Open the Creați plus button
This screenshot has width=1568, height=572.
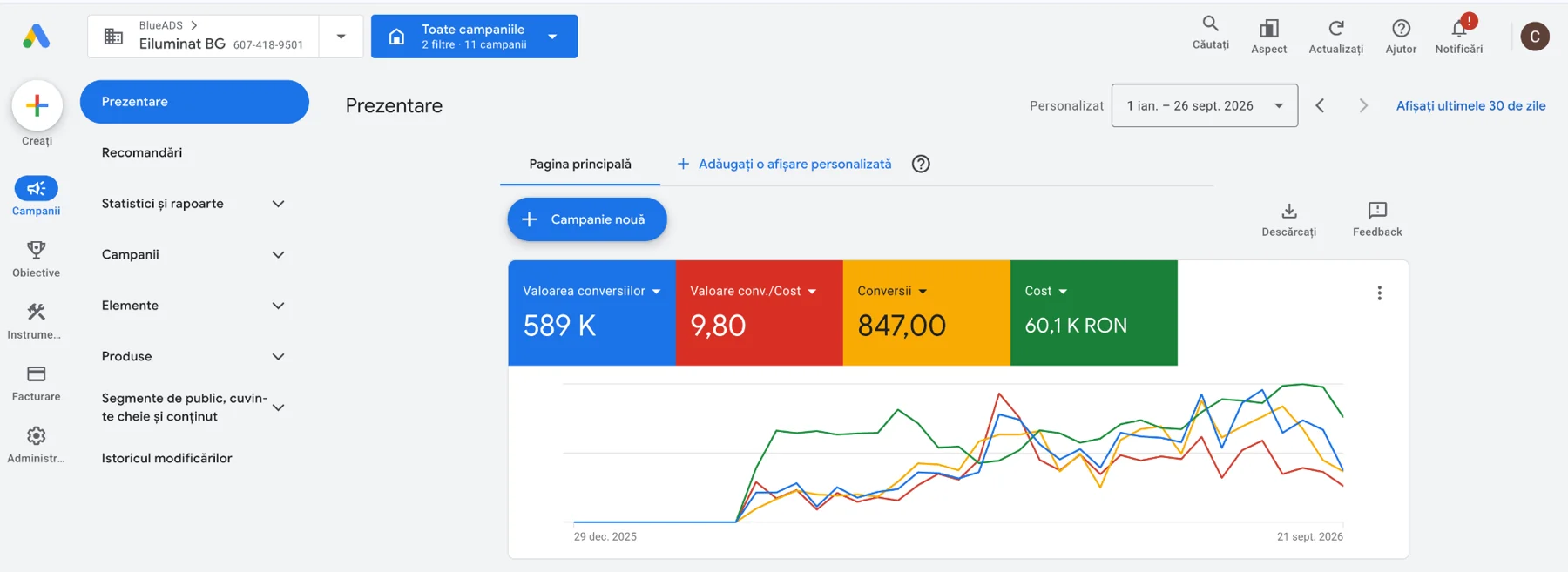point(37,105)
